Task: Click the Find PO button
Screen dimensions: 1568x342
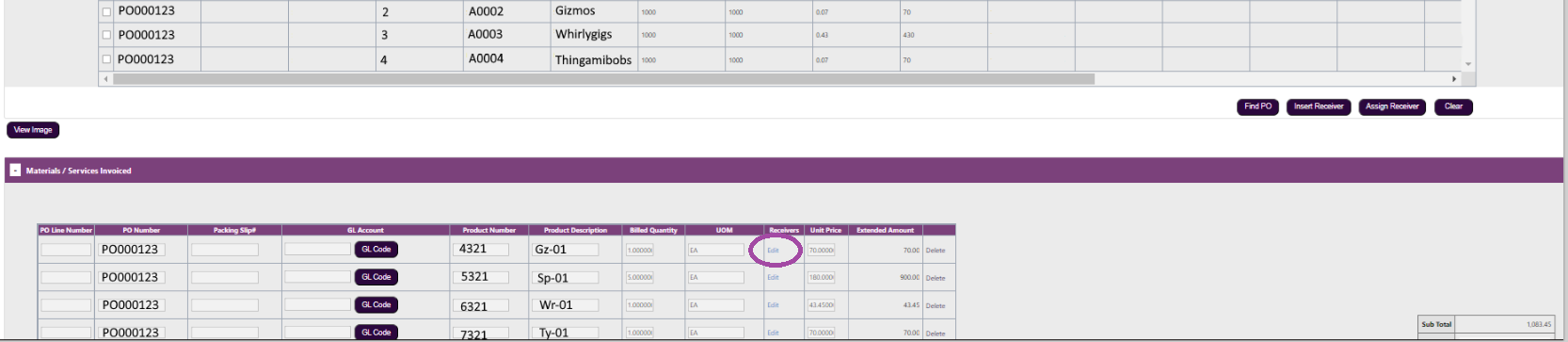Action: (1257, 106)
